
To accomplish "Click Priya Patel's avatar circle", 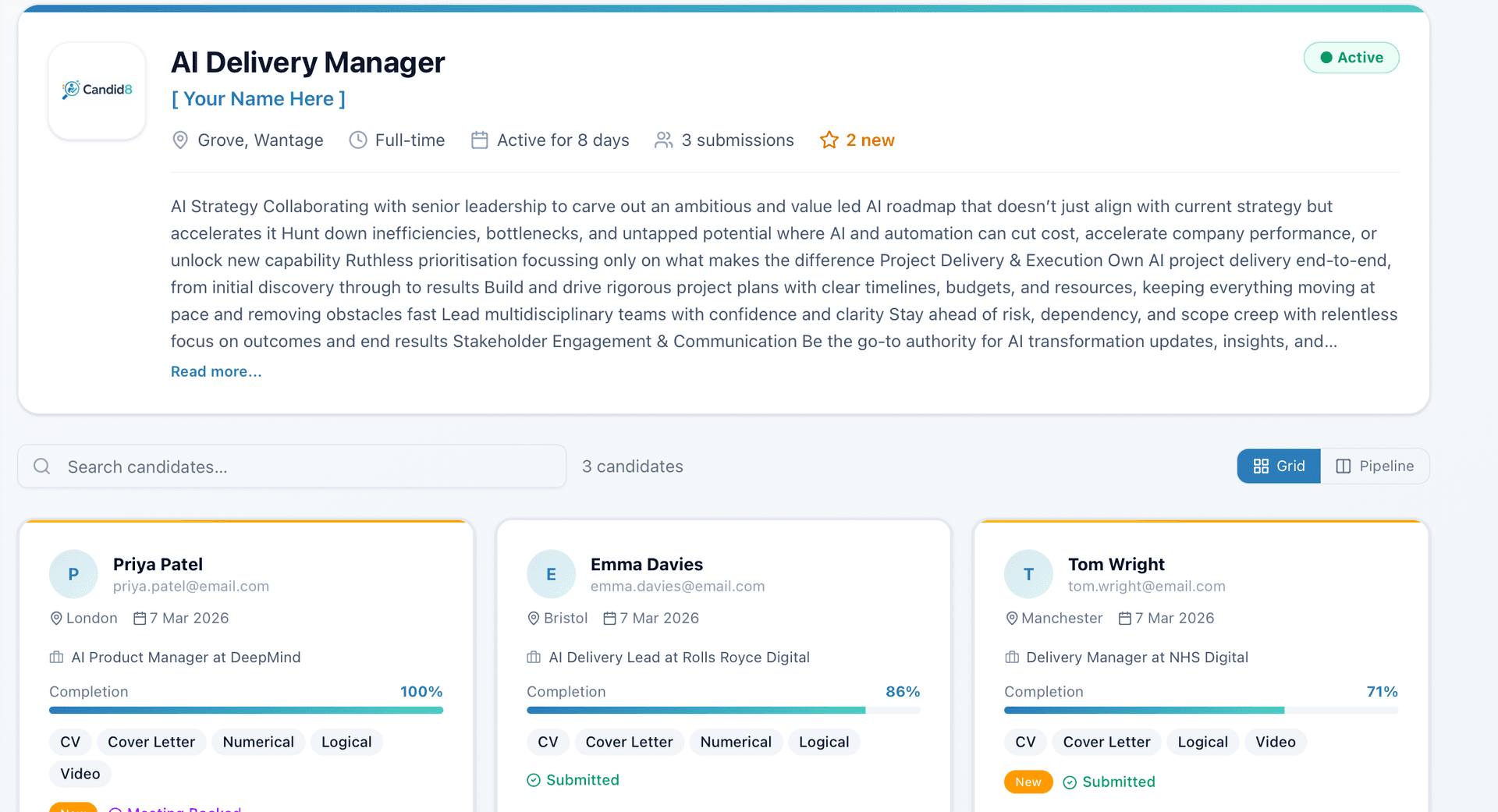I will pos(73,574).
